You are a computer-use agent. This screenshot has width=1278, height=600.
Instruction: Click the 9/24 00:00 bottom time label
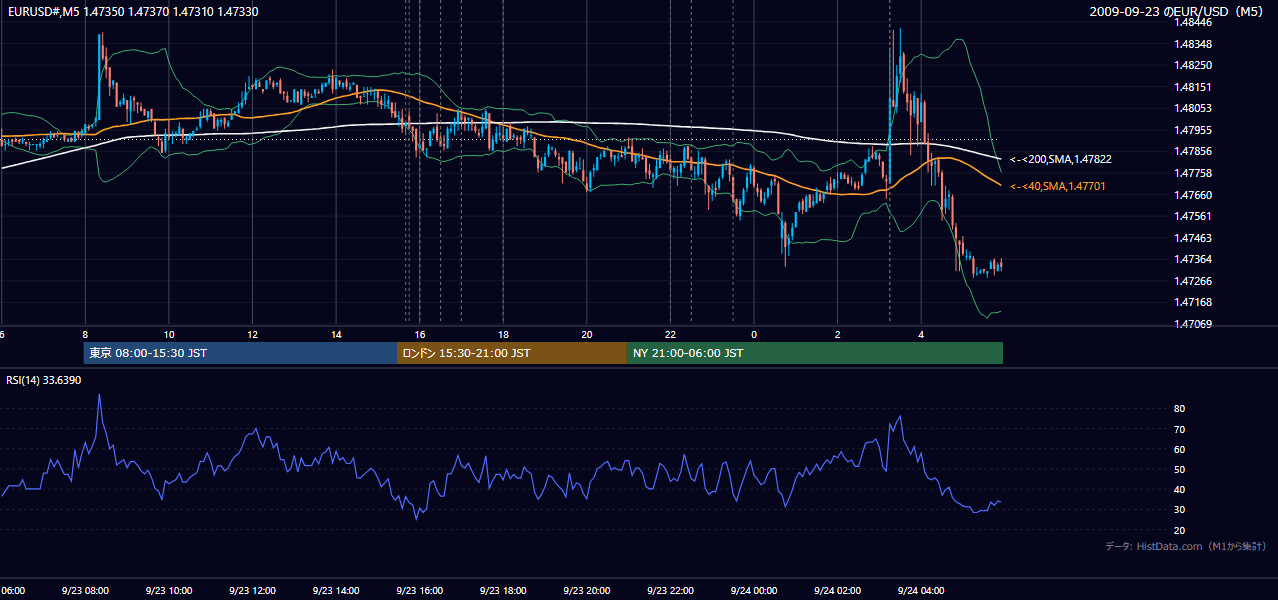tap(753, 591)
